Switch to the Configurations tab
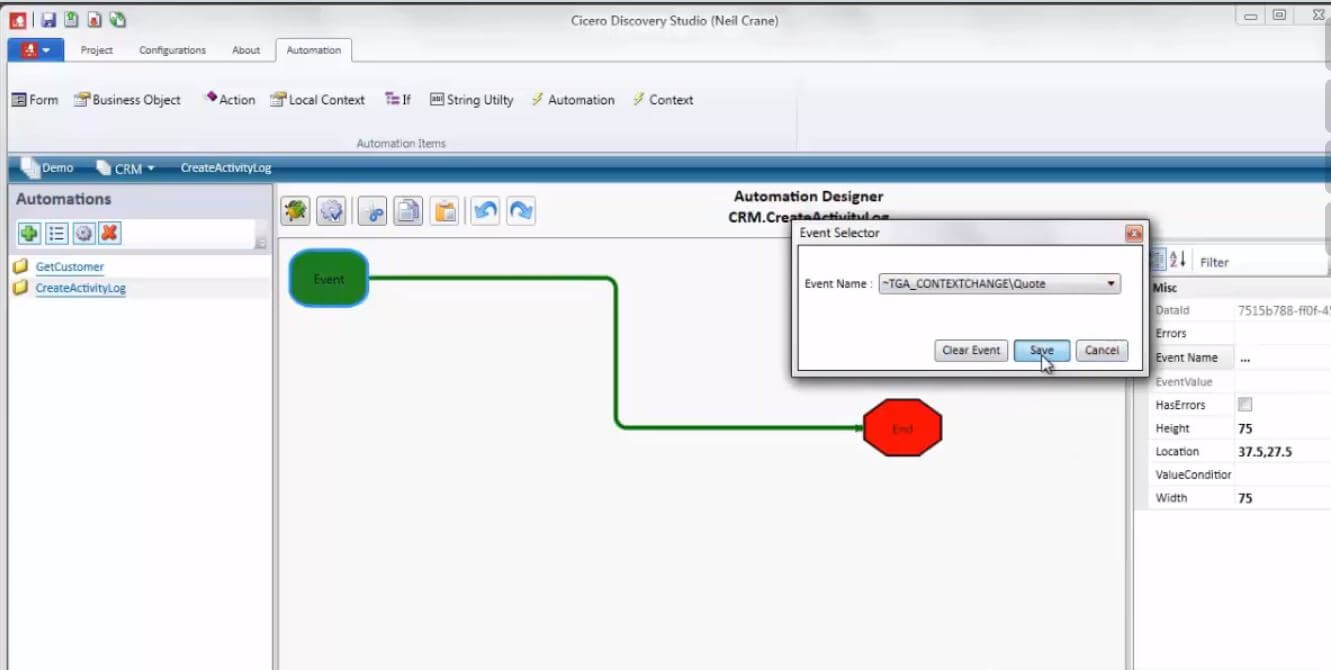The image size is (1331, 670). [172, 50]
